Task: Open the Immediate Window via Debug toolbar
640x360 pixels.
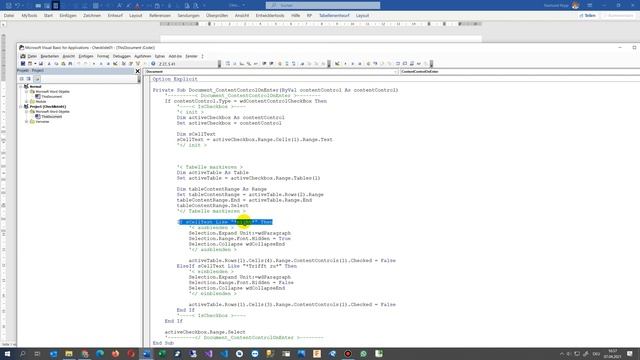Action: pyautogui.click(x=404, y=64)
